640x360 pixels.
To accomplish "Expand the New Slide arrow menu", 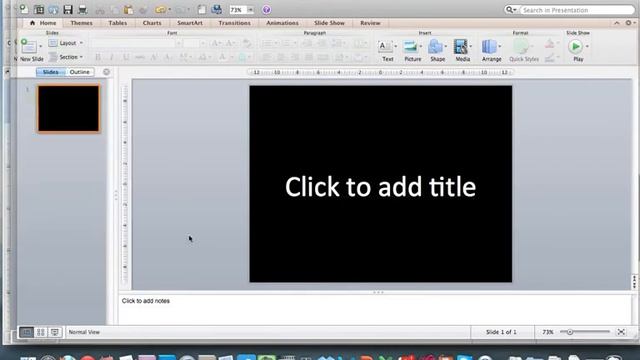I will 40,46.
